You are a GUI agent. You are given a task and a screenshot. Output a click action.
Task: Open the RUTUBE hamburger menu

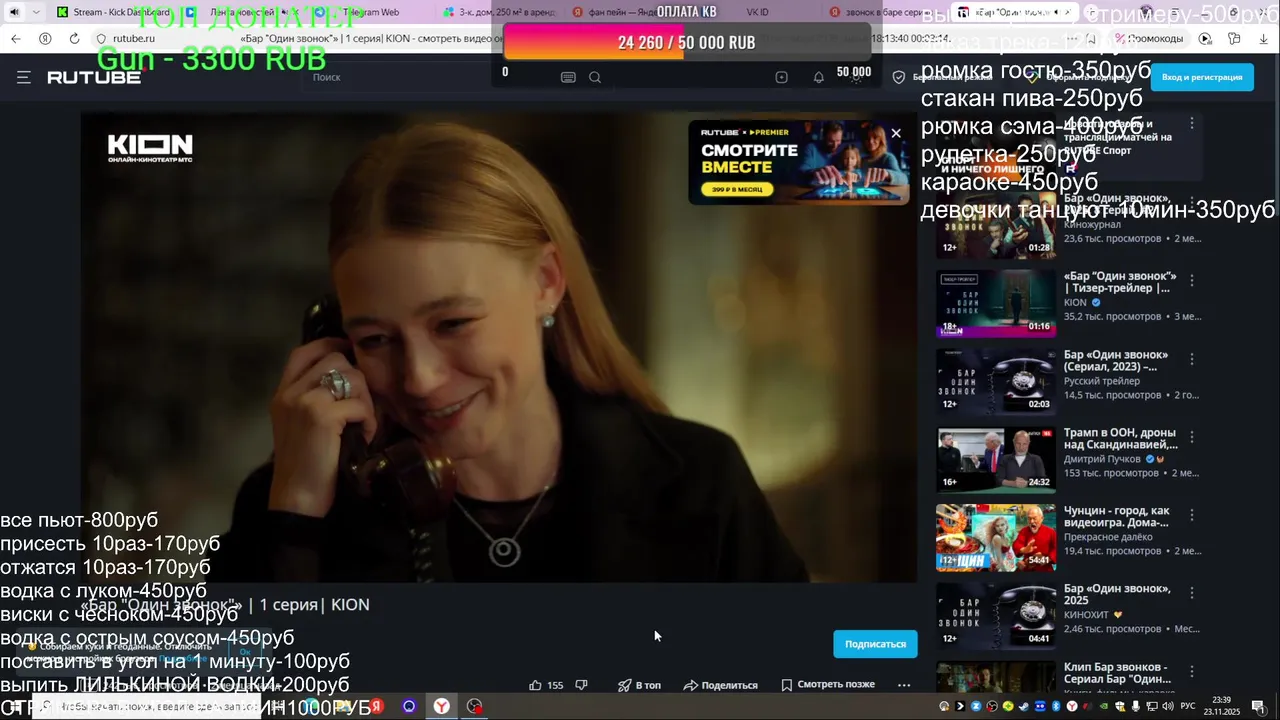[23, 77]
